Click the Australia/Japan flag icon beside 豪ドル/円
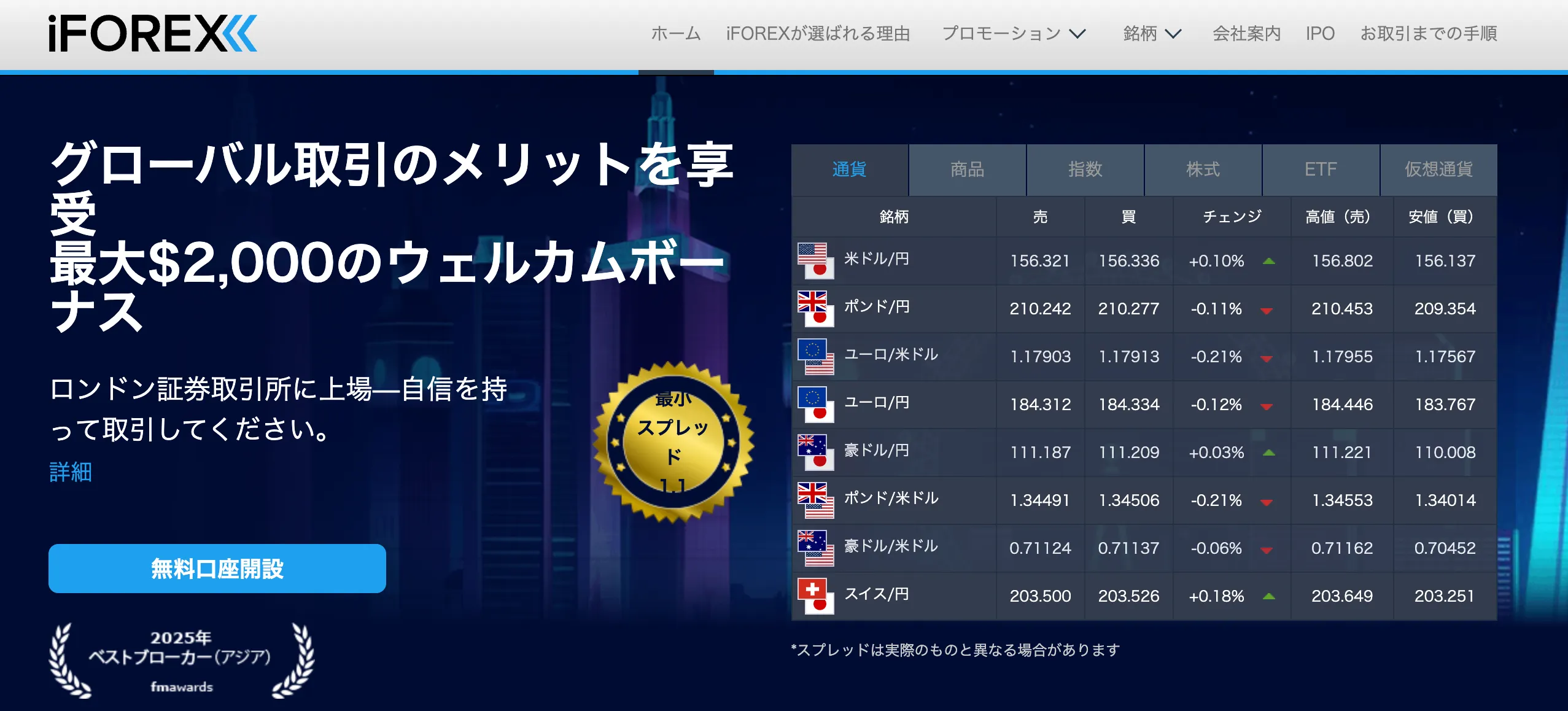The image size is (1568, 711). [x=817, y=452]
